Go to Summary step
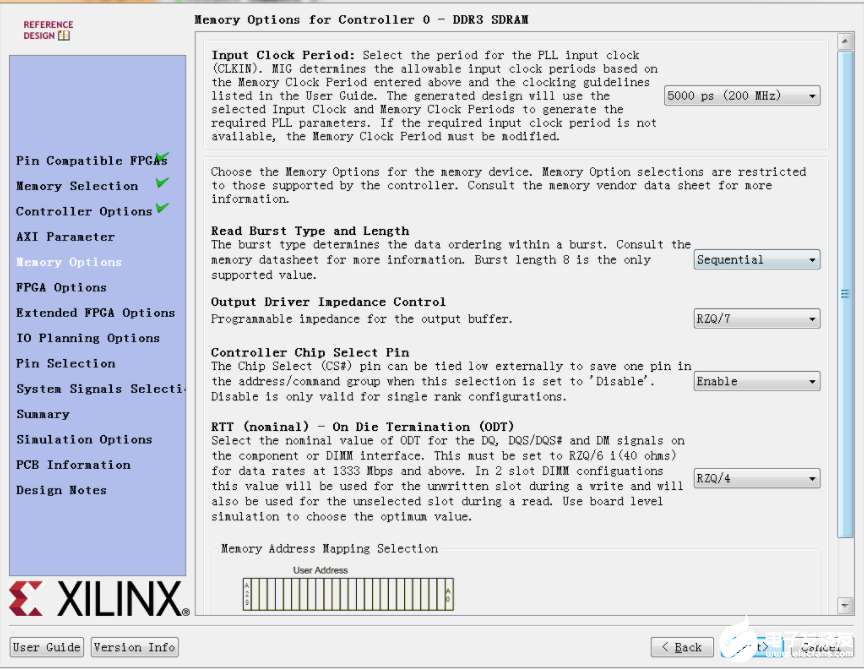Screen dimensions: 864x669 (43, 414)
